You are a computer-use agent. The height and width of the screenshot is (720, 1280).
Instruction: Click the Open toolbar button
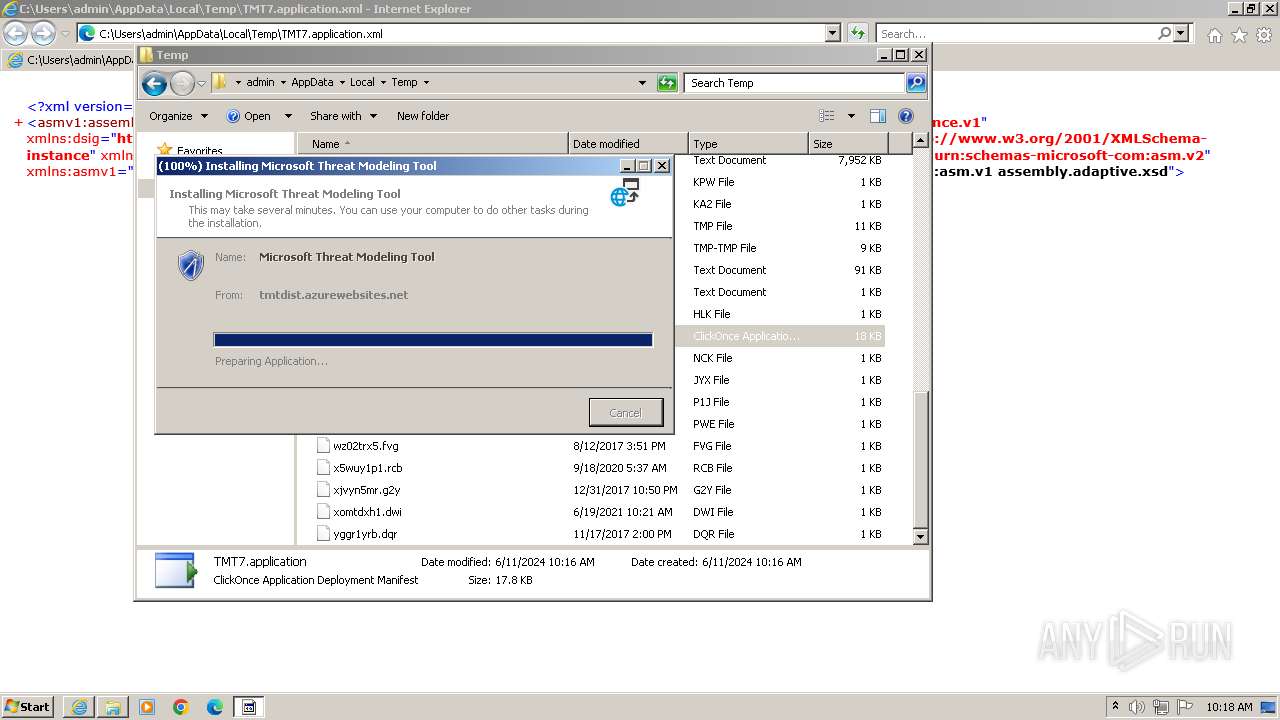[249, 116]
